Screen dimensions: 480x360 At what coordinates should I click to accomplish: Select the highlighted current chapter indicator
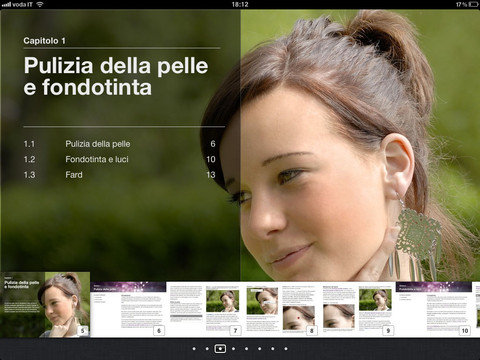tap(220, 349)
